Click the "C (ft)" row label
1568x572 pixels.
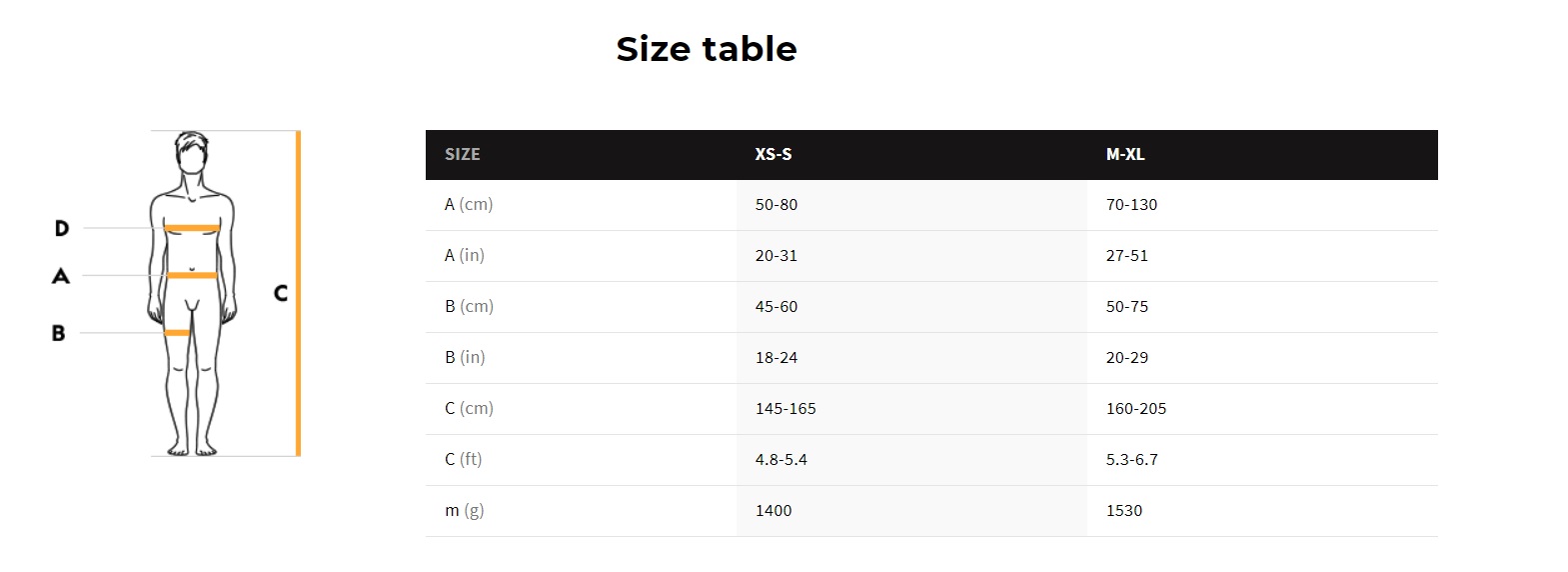pyautogui.click(x=464, y=460)
